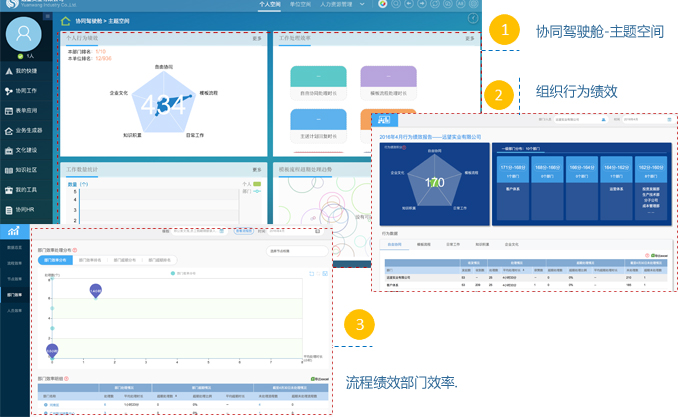
Task: Click 更多 link in 个人行为绩效 panel
Action: click(x=257, y=39)
